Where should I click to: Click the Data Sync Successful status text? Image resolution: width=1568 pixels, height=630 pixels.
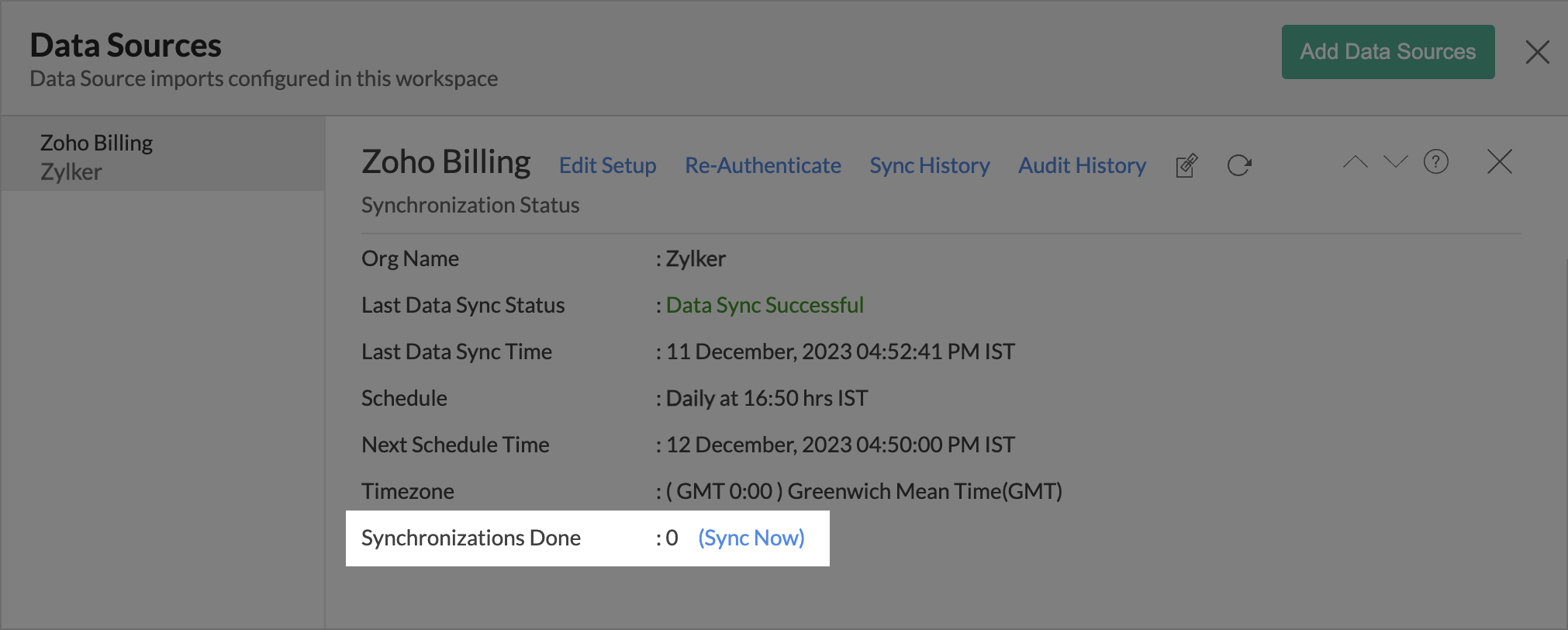[764, 305]
